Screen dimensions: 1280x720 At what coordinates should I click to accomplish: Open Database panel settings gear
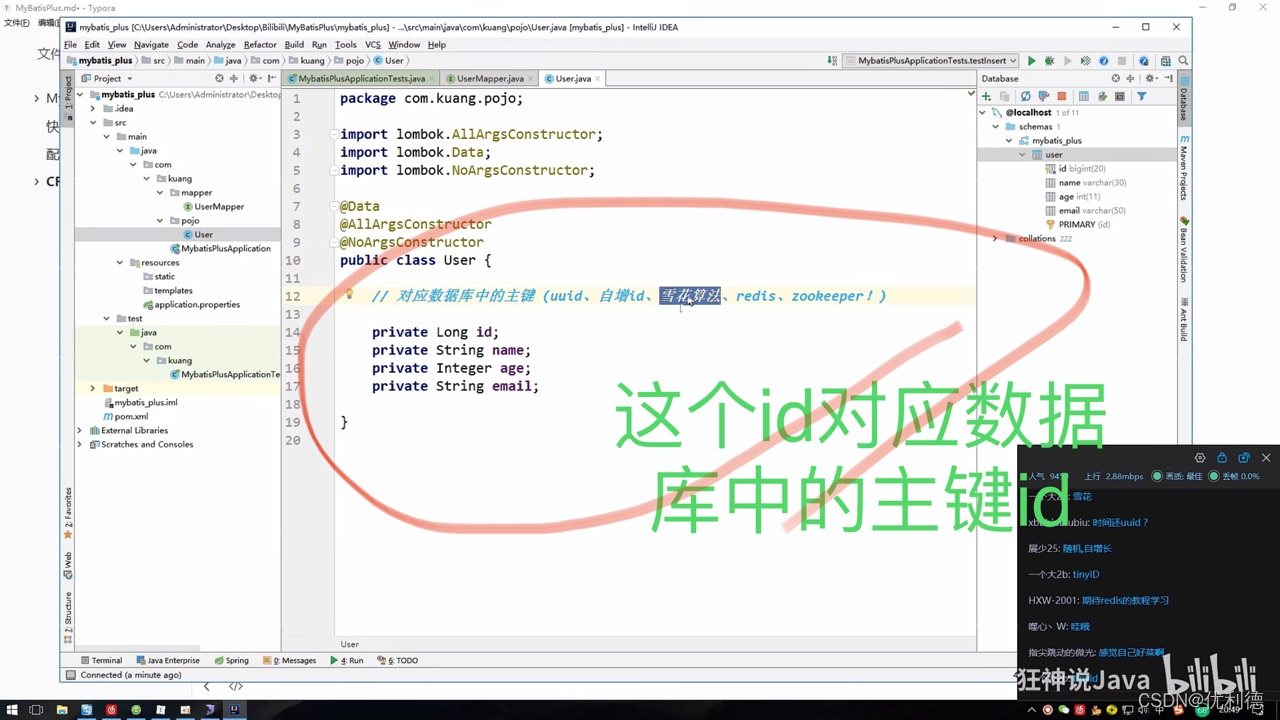click(x=1150, y=78)
